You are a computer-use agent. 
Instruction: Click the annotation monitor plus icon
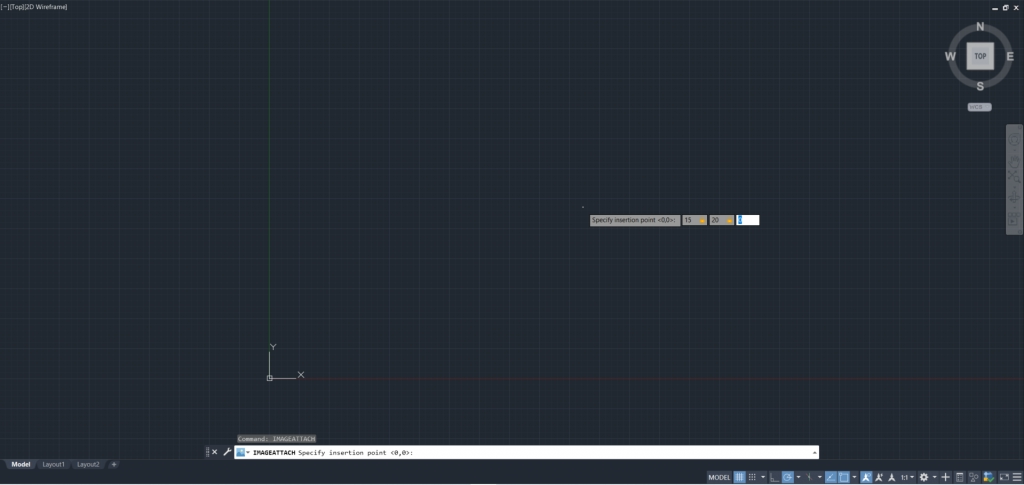(x=945, y=477)
